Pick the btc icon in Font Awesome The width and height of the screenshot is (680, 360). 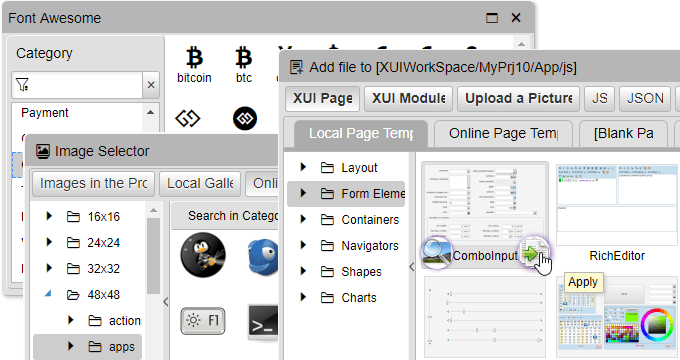[x=244, y=58]
